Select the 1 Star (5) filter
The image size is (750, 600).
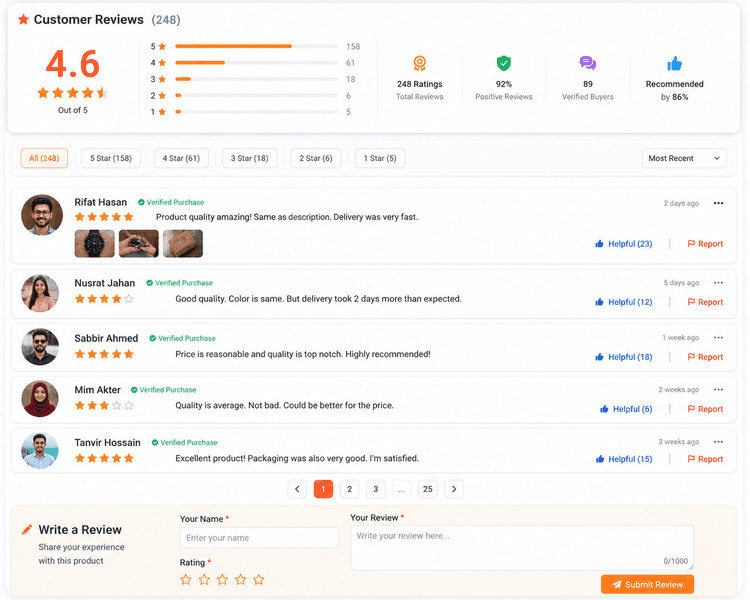(x=380, y=158)
